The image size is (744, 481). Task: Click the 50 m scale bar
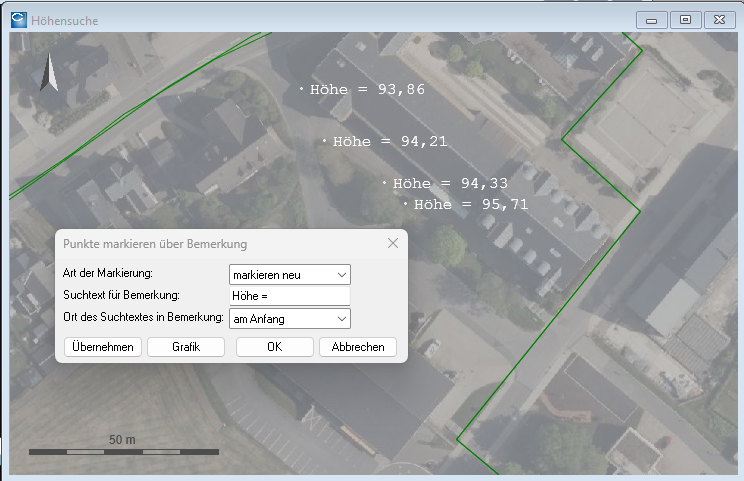(124, 451)
